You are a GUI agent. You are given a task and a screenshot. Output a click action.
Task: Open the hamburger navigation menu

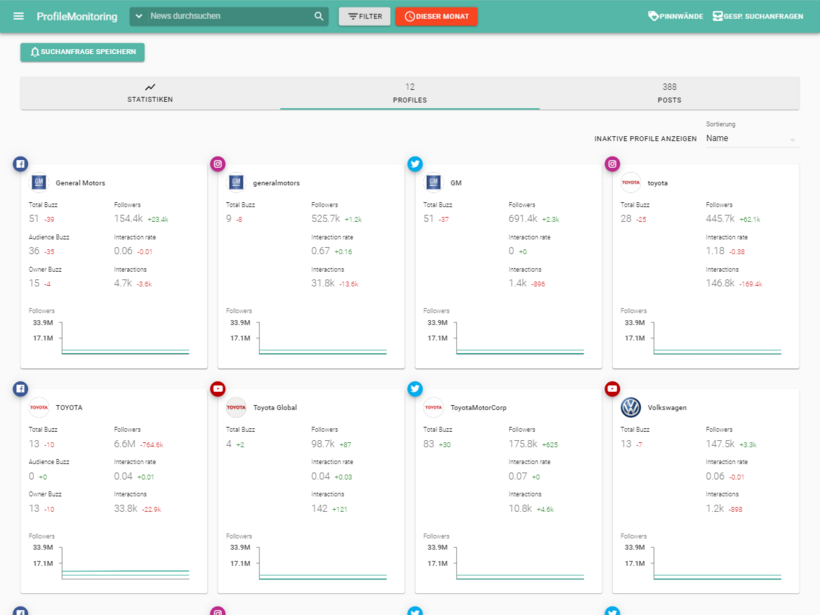(18, 16)
